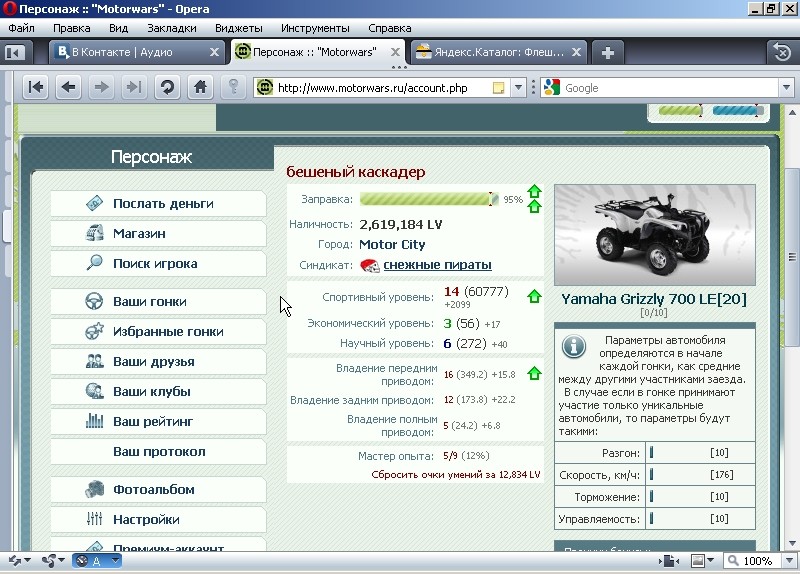Switch to the Яндекс.Каталог tab

point(498,52)
